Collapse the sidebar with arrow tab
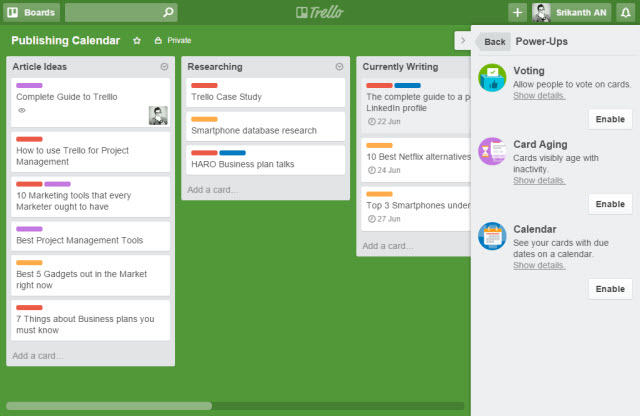Screen dimensions: 640x416 pyautogui.click(x=462, y=40)
